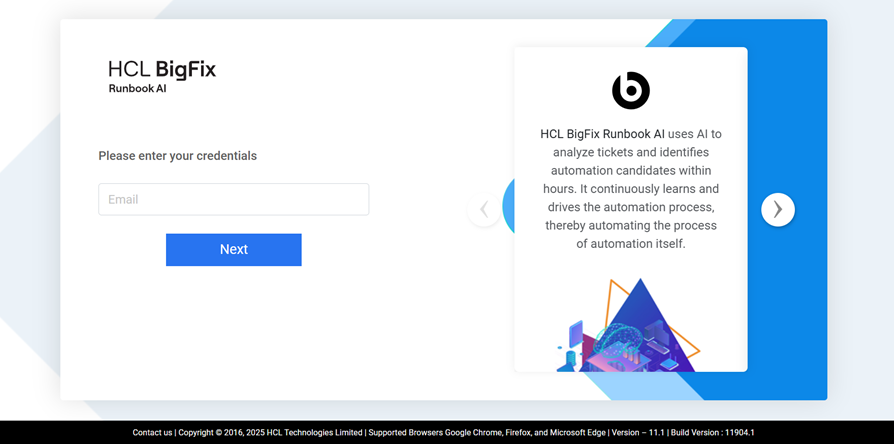Go back with carousel left arrow

(484, 210)
